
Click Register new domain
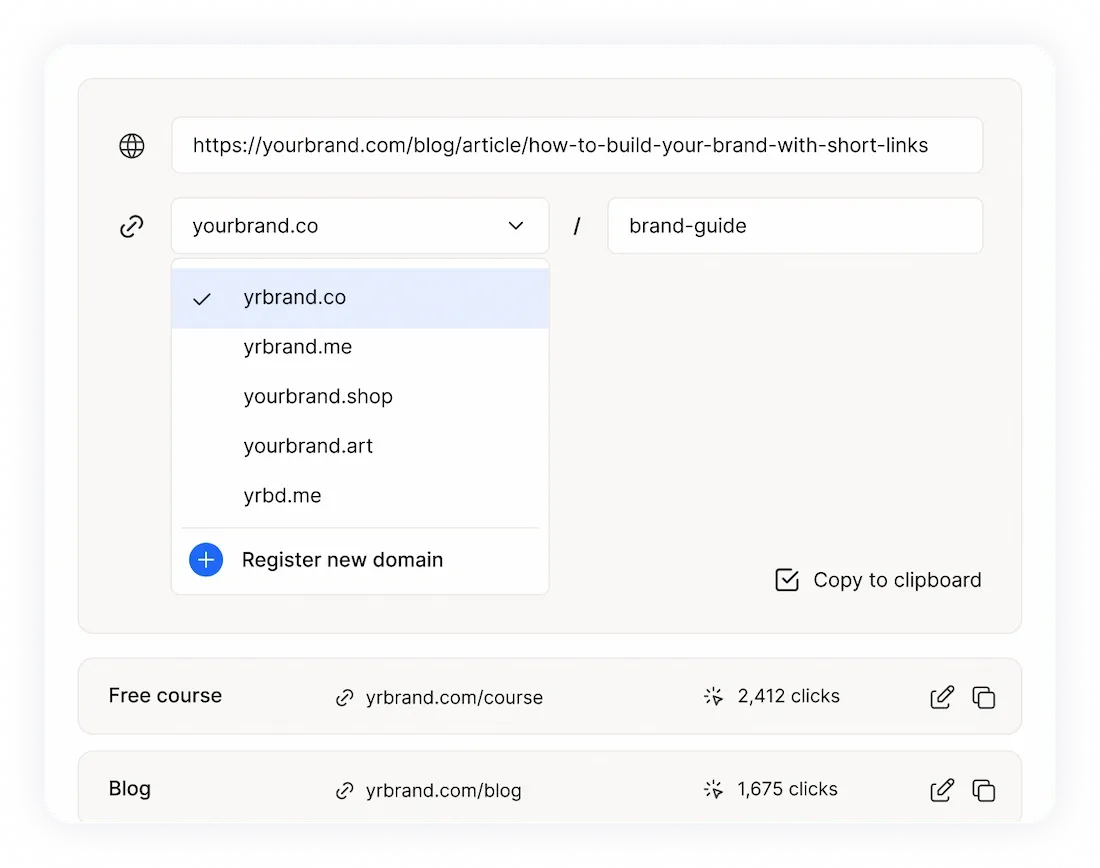coord(342,560)
